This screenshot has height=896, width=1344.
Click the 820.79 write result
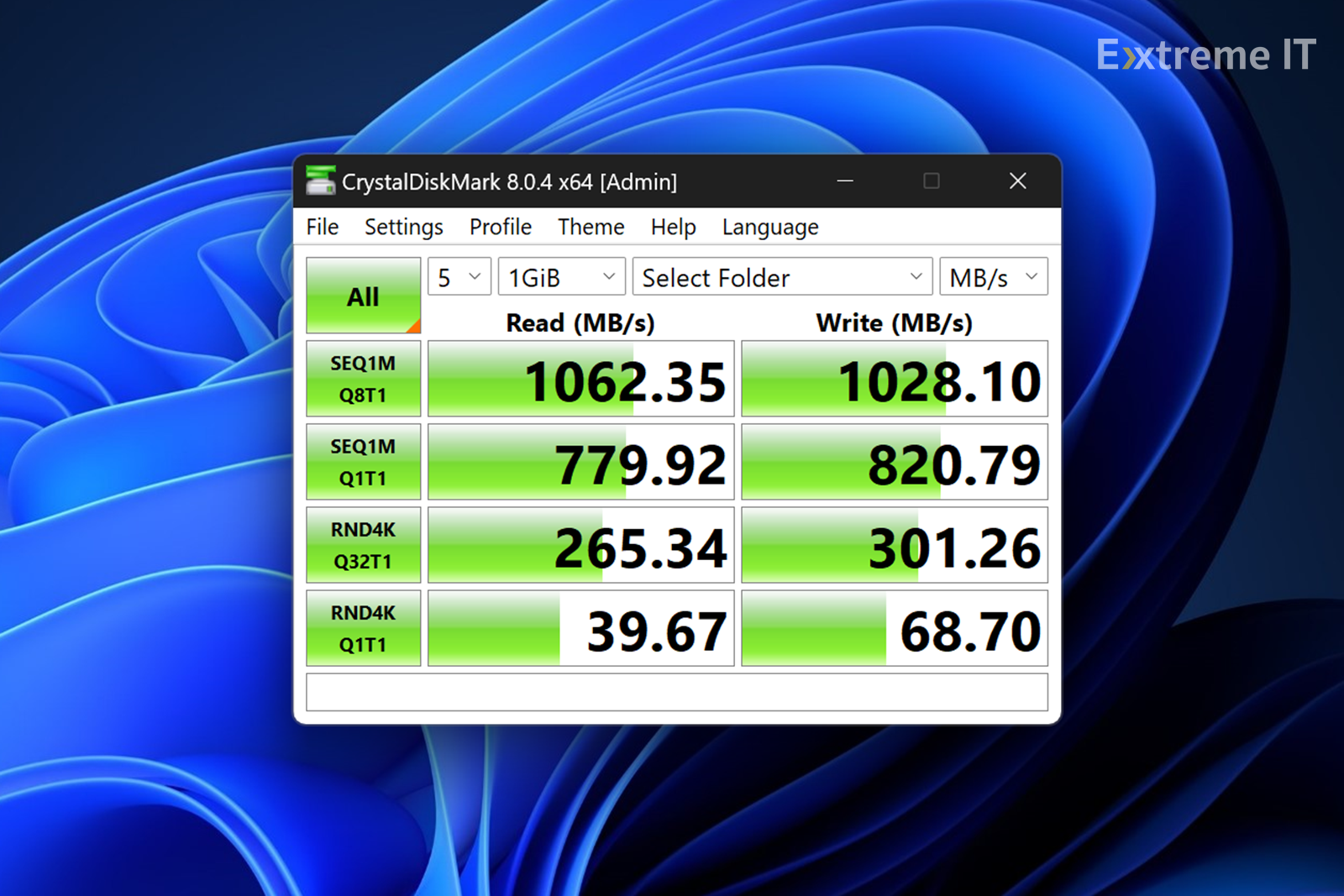pos(895,462)
